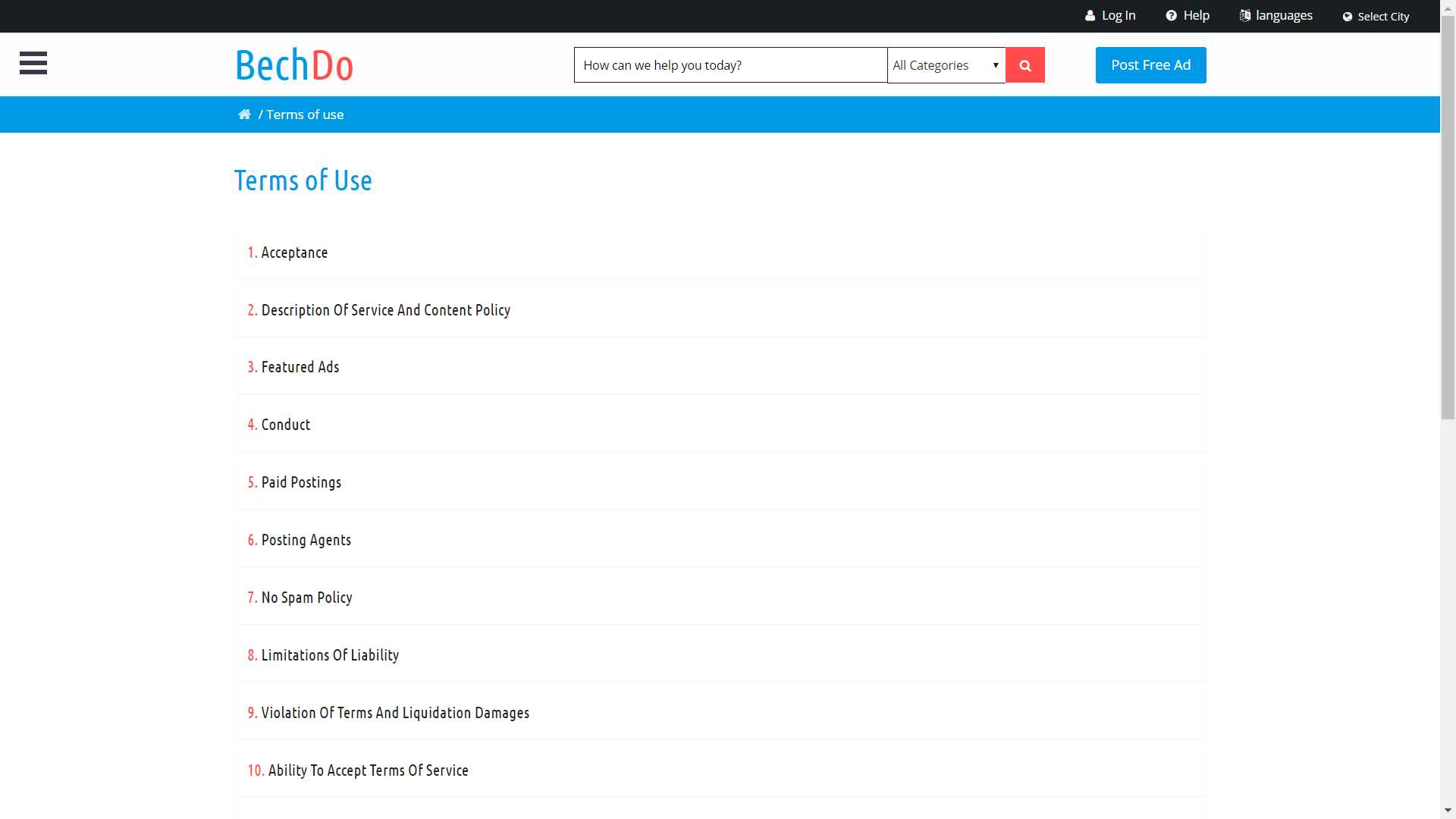Open the All Categories dropdown

click(x=946, y=65)
